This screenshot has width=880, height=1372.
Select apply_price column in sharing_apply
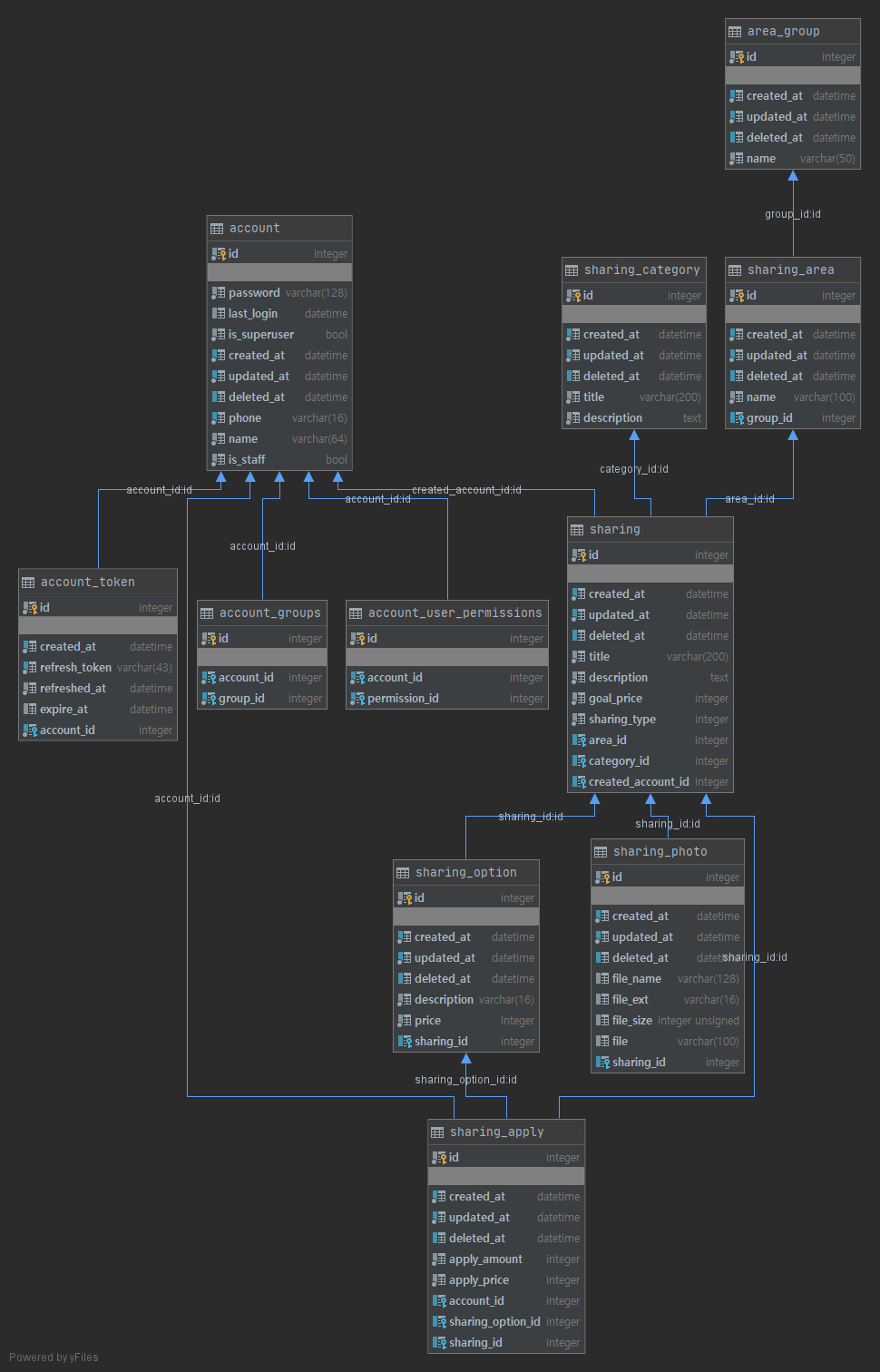[506, 1280]
